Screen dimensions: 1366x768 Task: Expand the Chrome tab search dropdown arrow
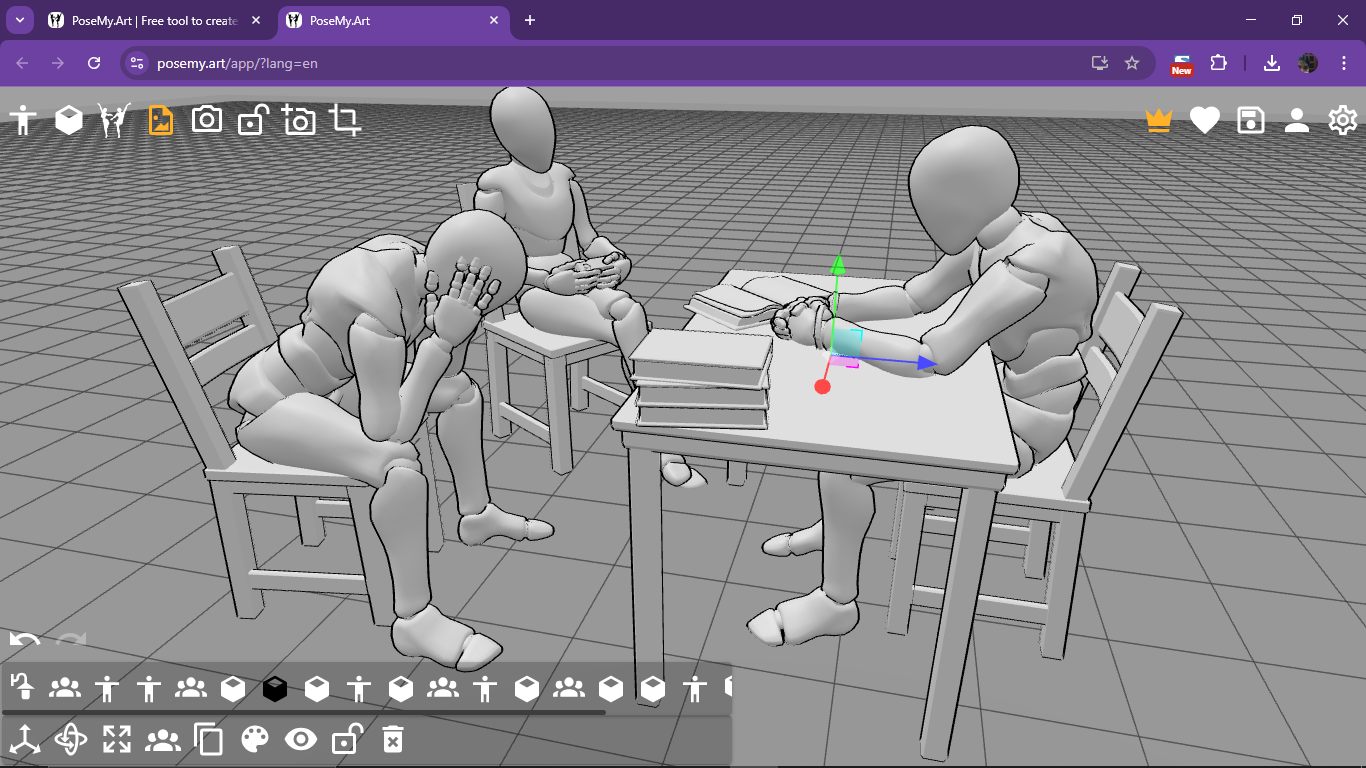(x=19, y=20)
